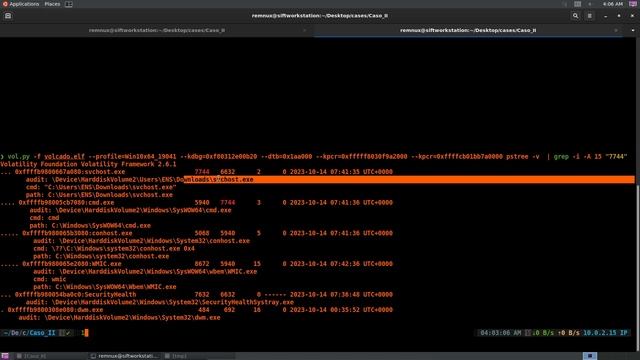Open the terminal hamburger menu

[x=589, y=16]
